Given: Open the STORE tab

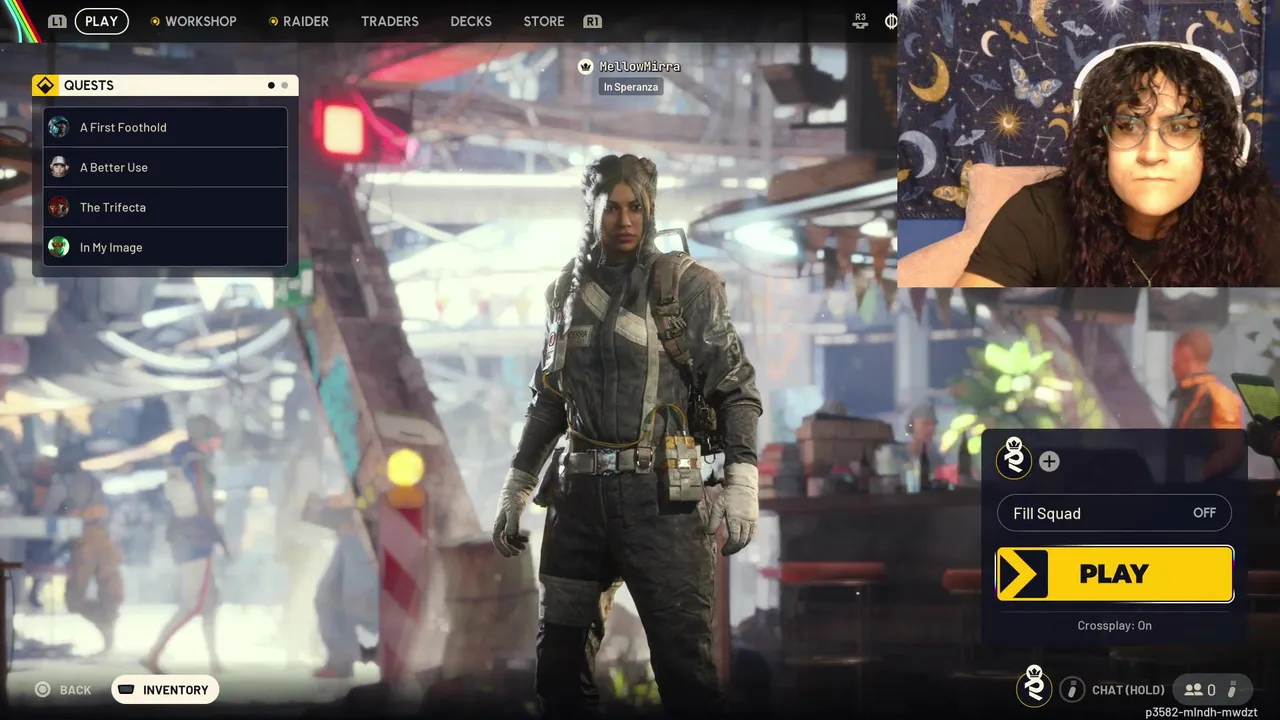Looking at the screenshot, I should point(544,21).
